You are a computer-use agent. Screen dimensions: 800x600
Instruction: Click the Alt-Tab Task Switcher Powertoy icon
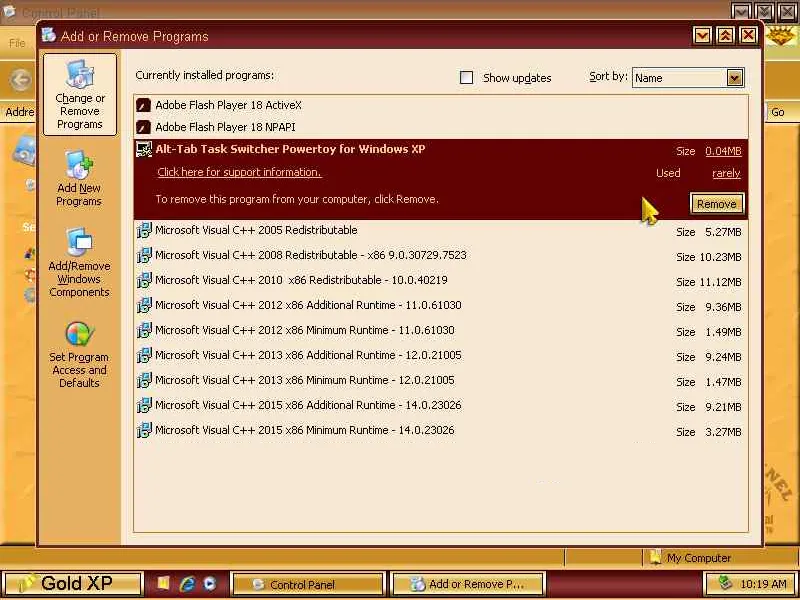pyautogui.click(x=144, y=149)
